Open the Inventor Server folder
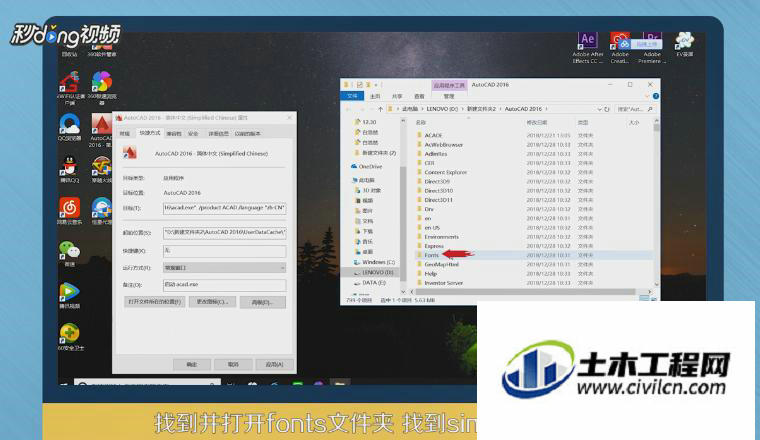 pyautogui.click(x=443, y=283)
